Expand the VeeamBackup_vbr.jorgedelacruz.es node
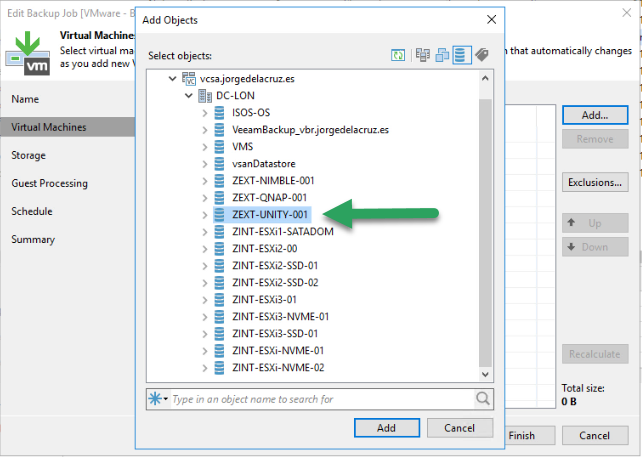The width and height of the screenshot is (642, 457). pos(205,130)
